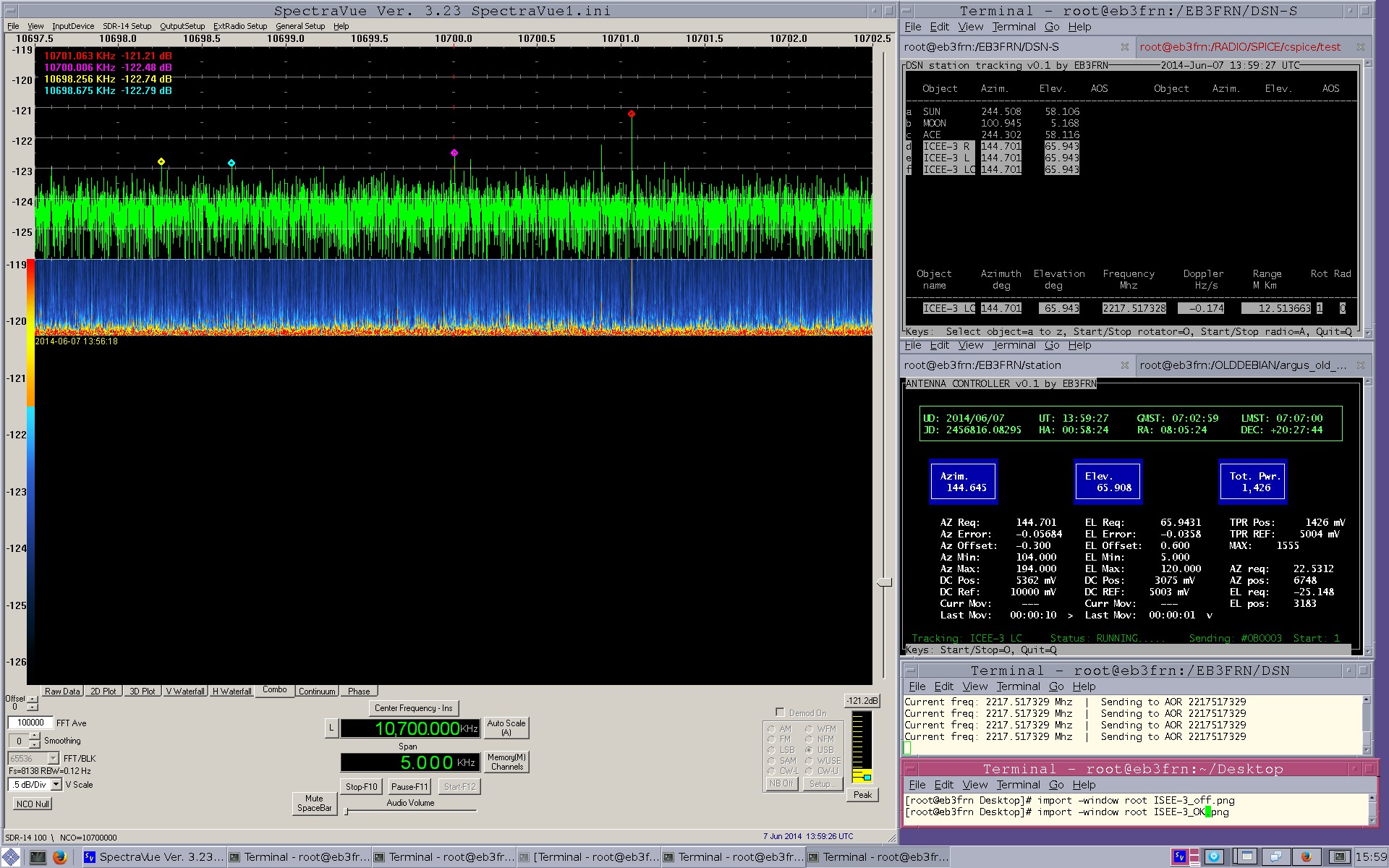Click the L lock button beside center frequency
Image resolution: width=1389 pixels, height=868 pixels.
(331, 728)
